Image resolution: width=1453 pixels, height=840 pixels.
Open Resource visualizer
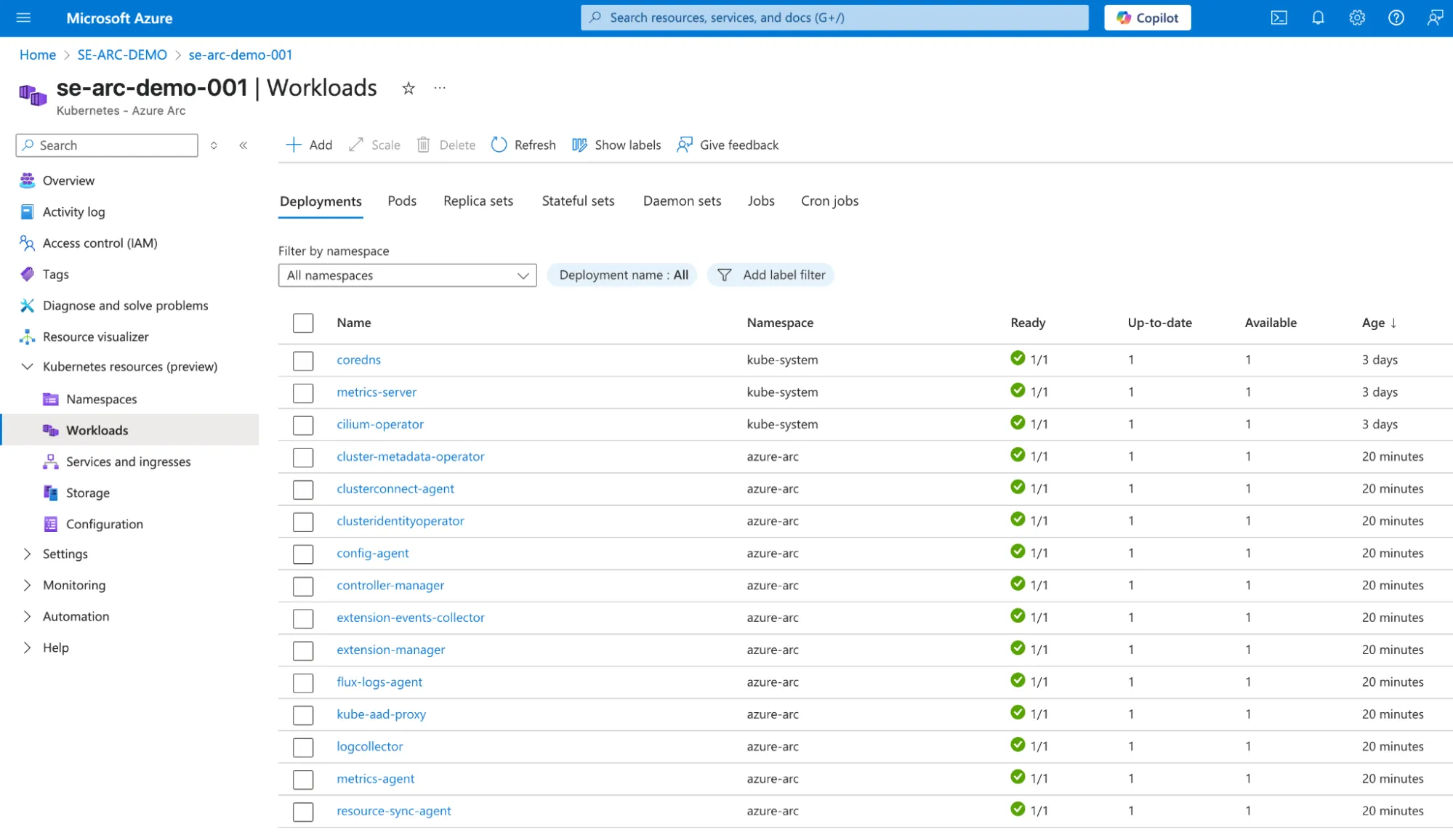click(x=95, y=336)
